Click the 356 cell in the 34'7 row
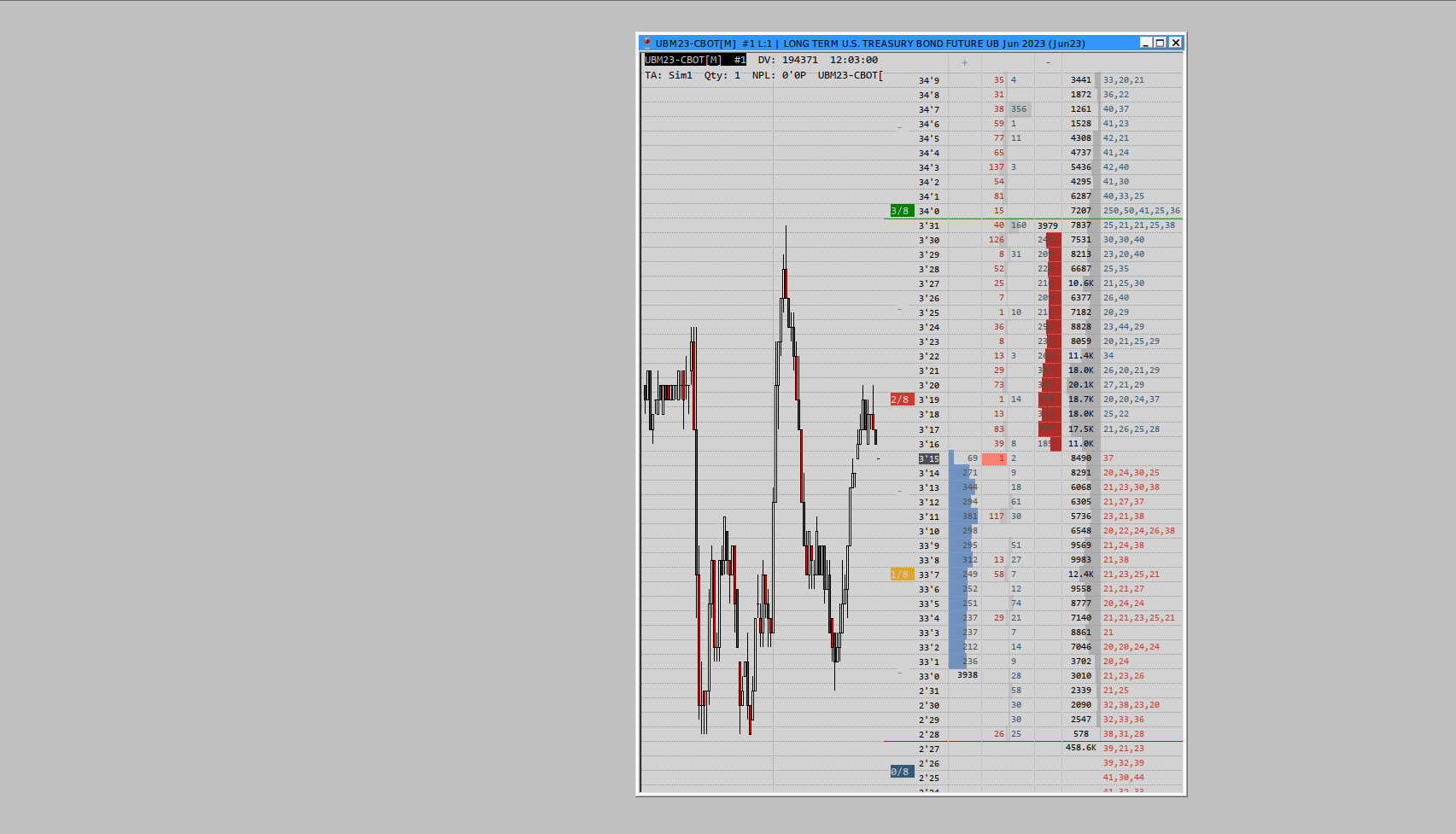This screenshot has width=1456, height=834. click(1019, 109)
